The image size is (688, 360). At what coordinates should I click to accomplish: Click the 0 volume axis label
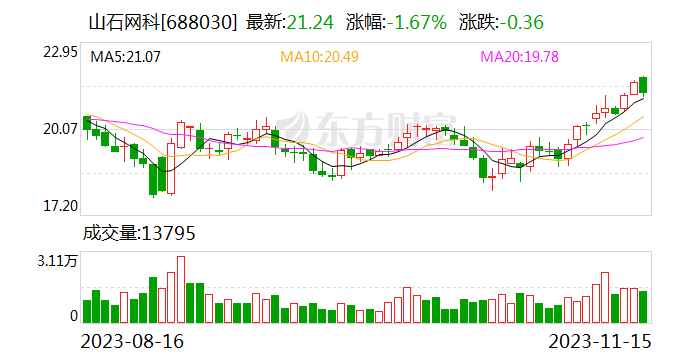coord(74,316)
